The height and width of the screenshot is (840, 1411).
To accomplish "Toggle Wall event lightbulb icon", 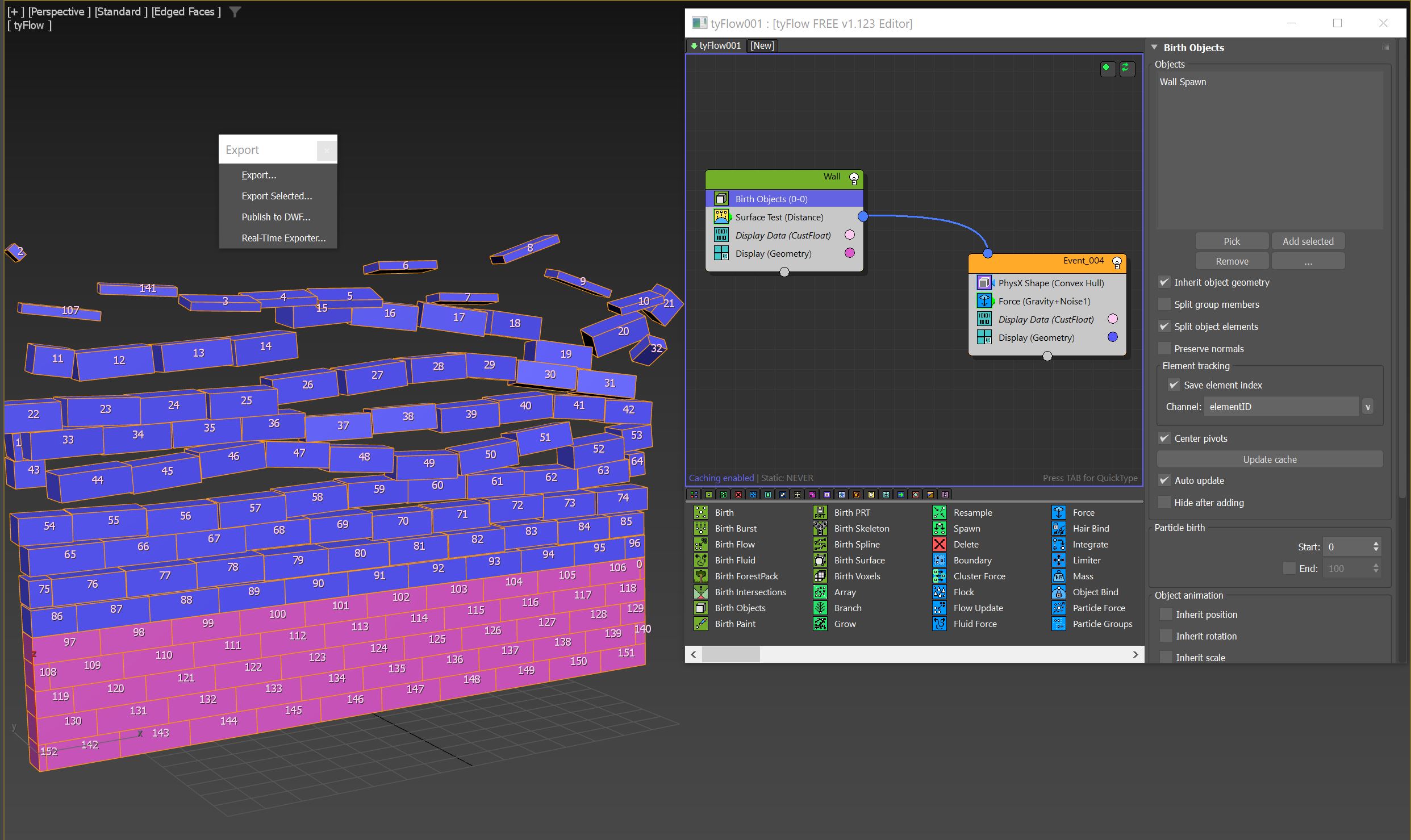I will point(854,179).
